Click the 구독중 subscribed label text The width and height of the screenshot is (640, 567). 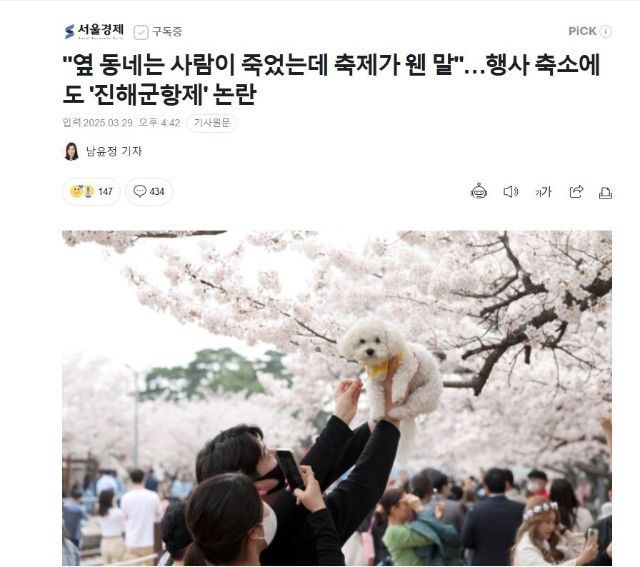(x=167, y=32)
